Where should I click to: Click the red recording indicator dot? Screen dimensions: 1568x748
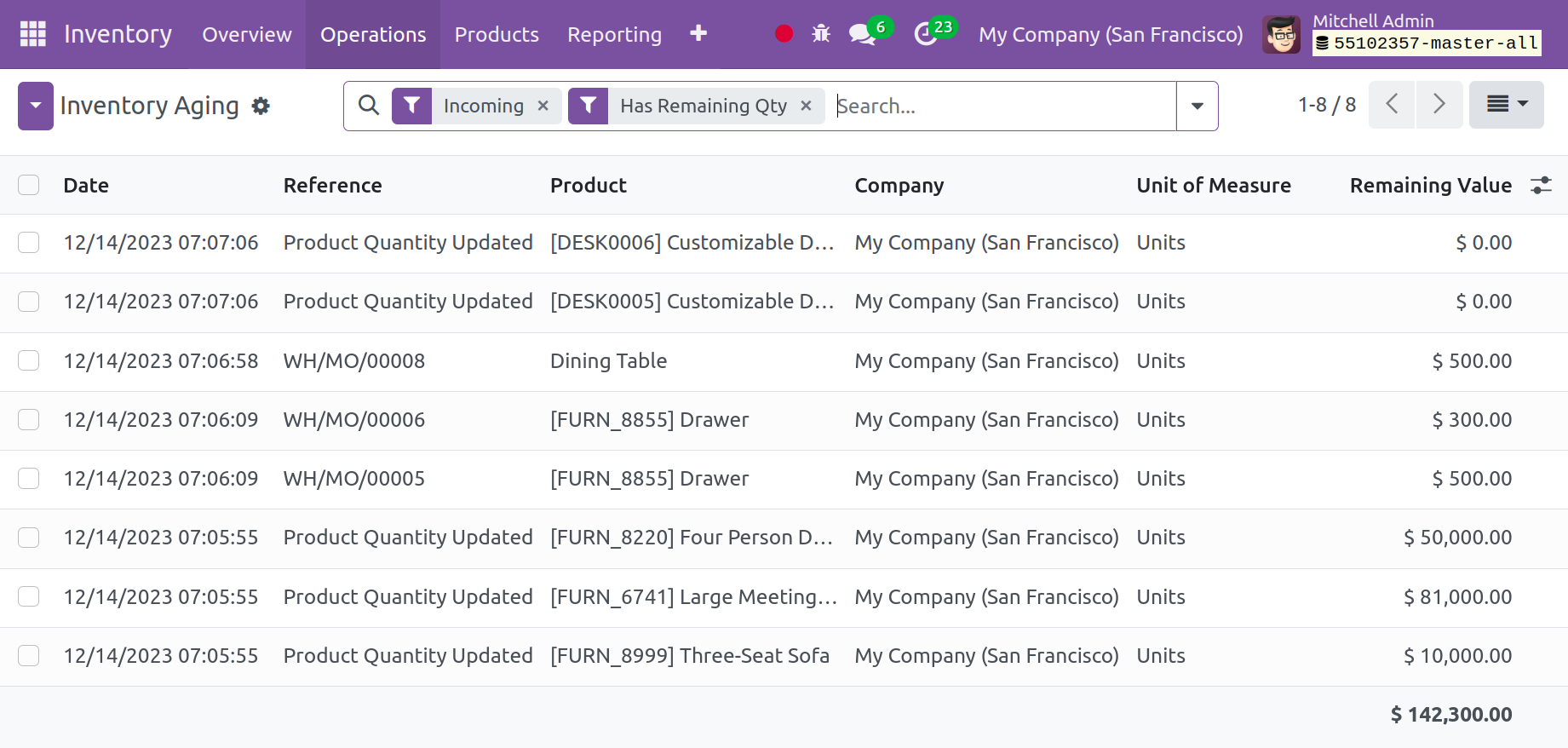pos(784,34)
